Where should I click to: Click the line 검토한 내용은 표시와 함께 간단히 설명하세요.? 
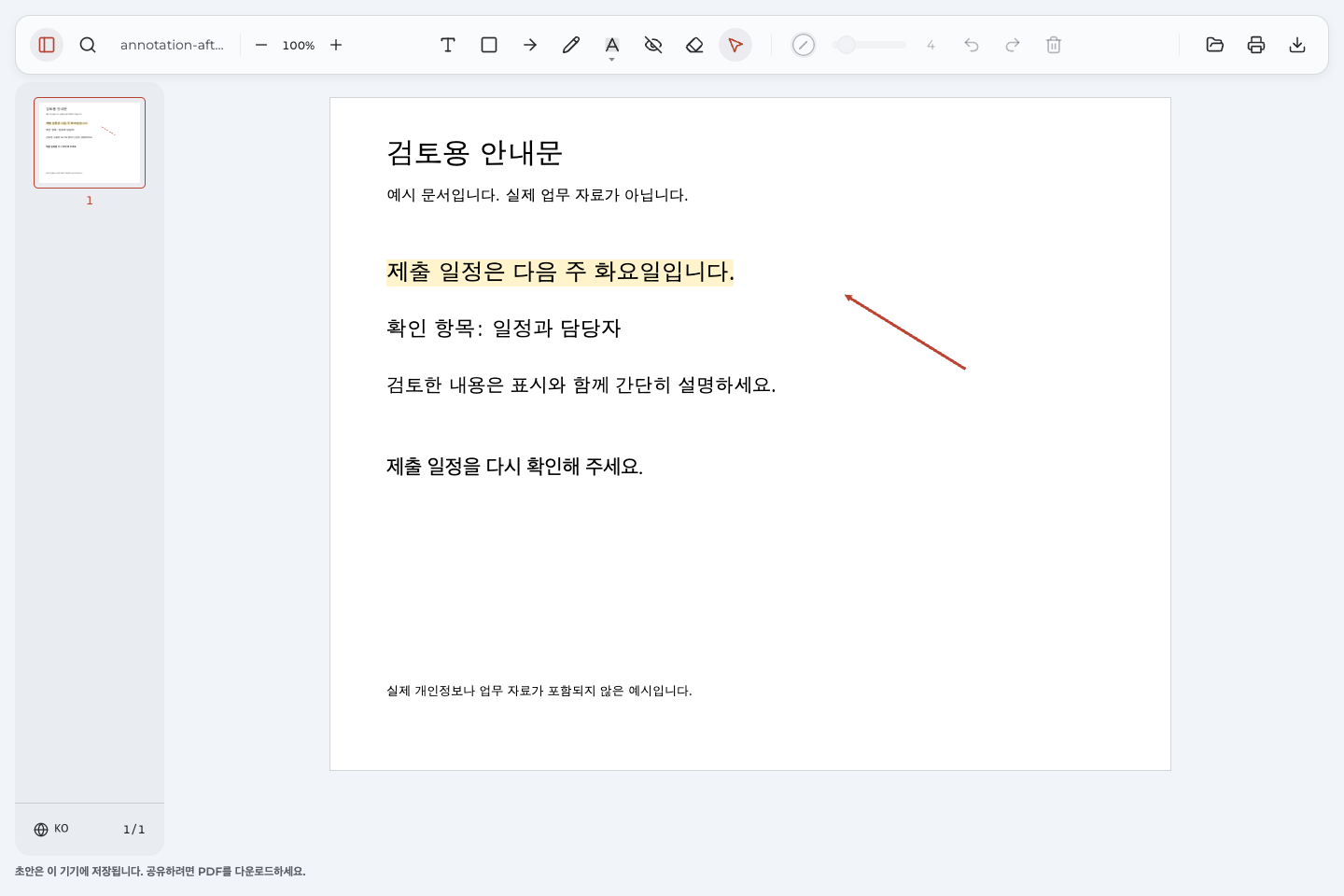[581, 385]
